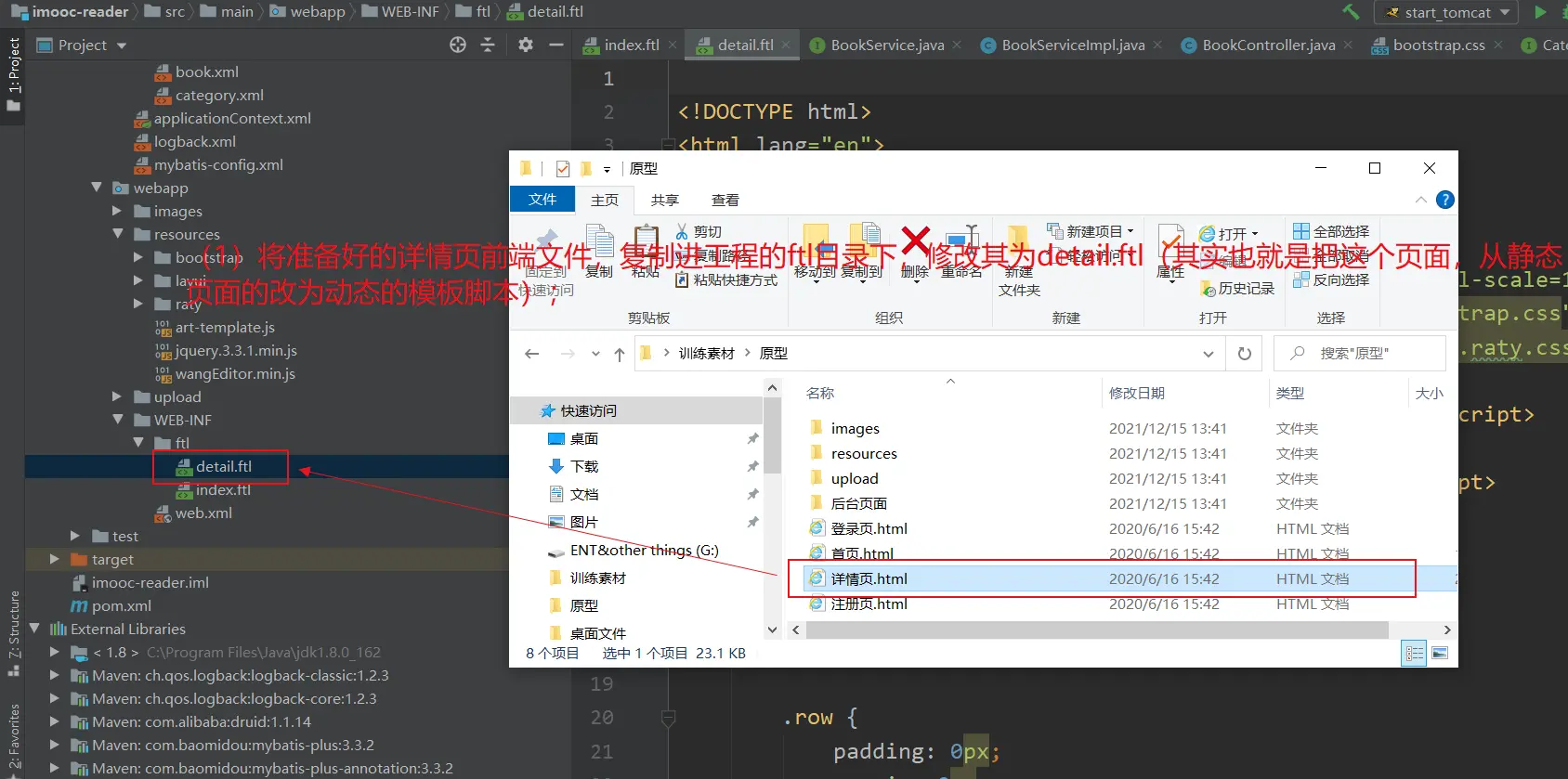The width and height of the screenshot is (1568, 779).
Task: Collapse the webapp folder tree arrow
Action: click(97, 188)
